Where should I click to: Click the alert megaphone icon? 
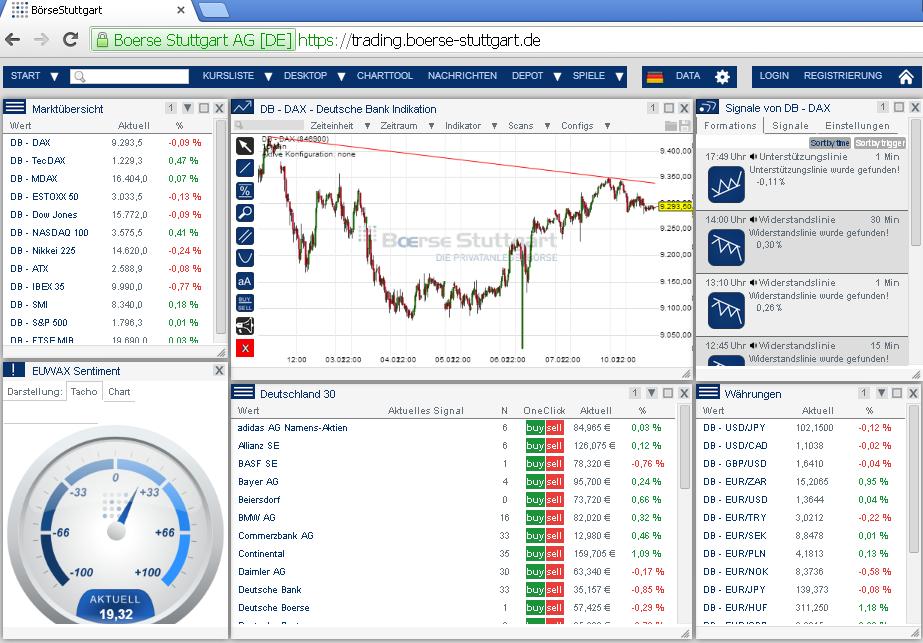pyautogui.click(x=244, y=326)
